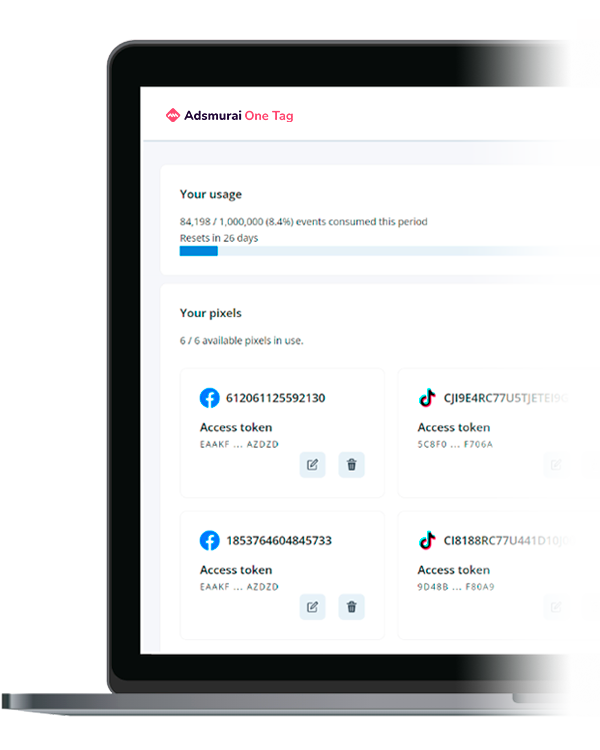This screenshot has width=600, height=750.
Task: Click TikTok icon for pixel CI8188RC77U441D10J
Action: click(x=427, y=540)
